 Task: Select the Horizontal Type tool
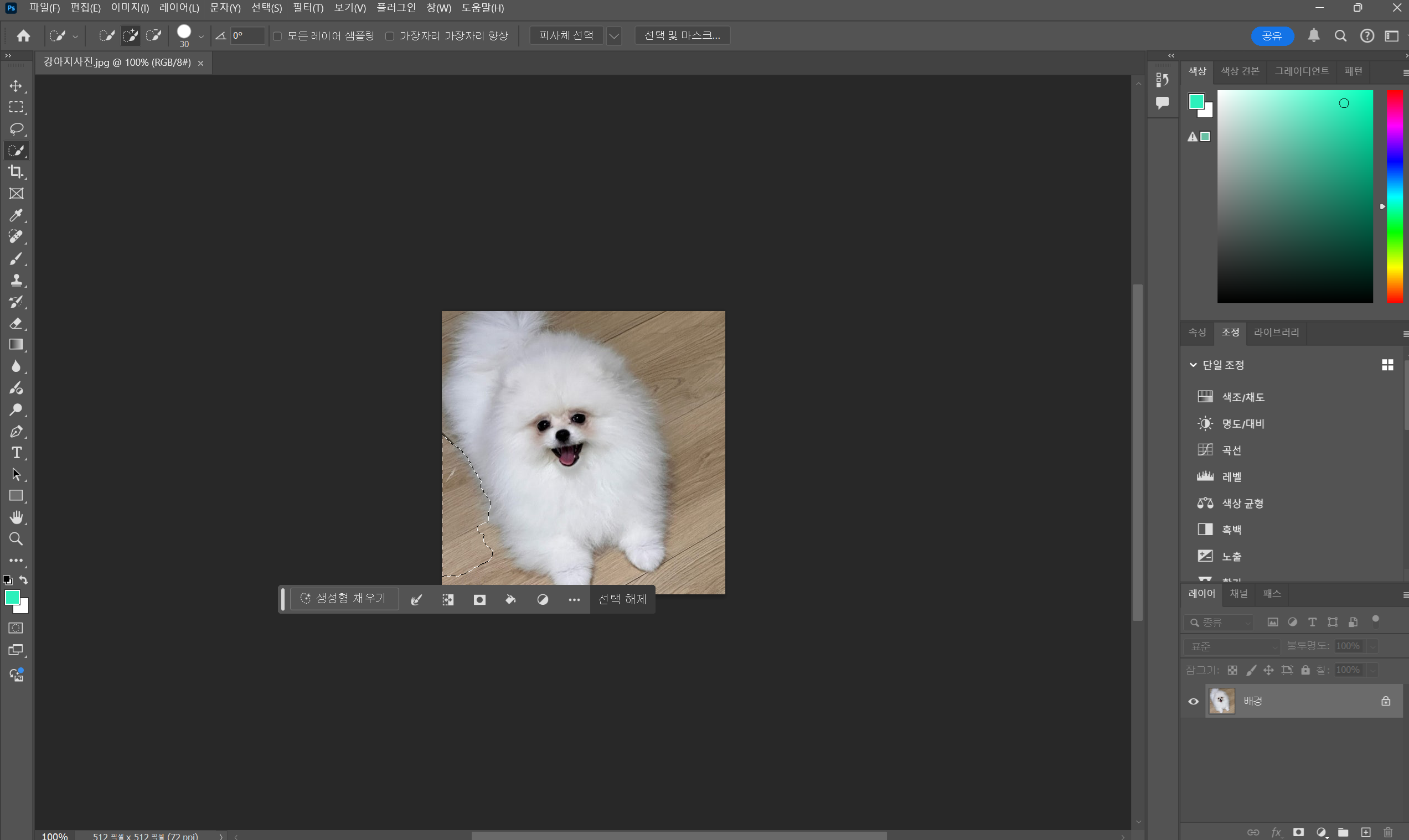(x=16, y=453)
